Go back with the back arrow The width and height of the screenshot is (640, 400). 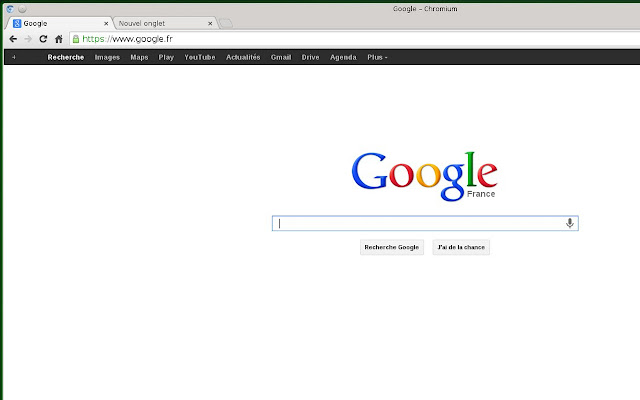[13, 39]
